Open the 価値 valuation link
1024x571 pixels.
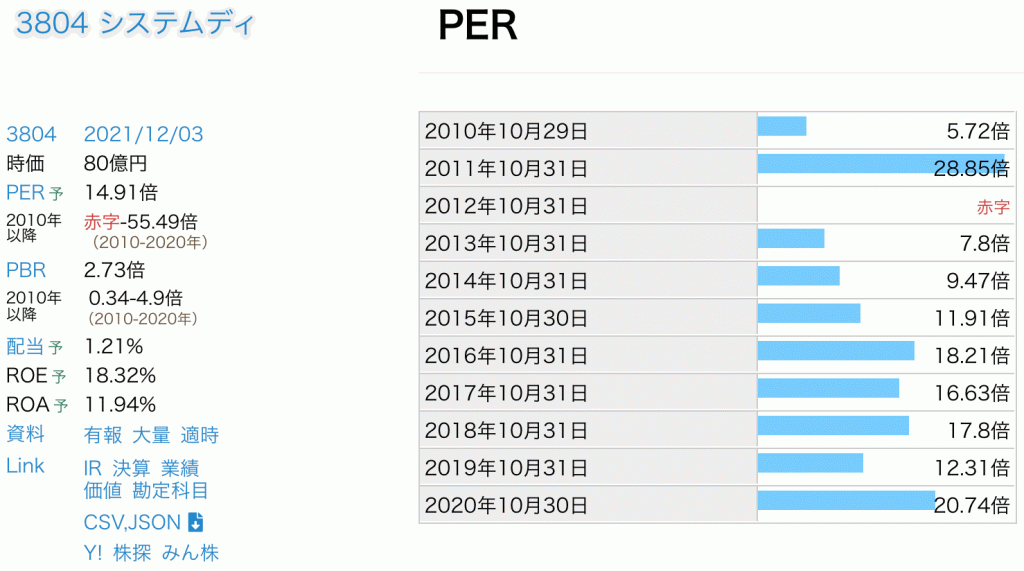[x=103, y=490]
